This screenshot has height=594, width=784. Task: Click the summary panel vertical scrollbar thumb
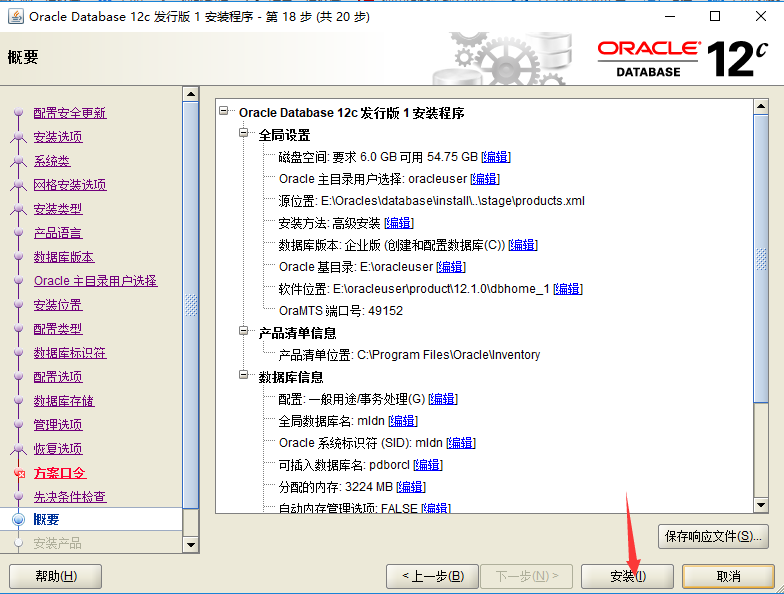click(761, 258)
